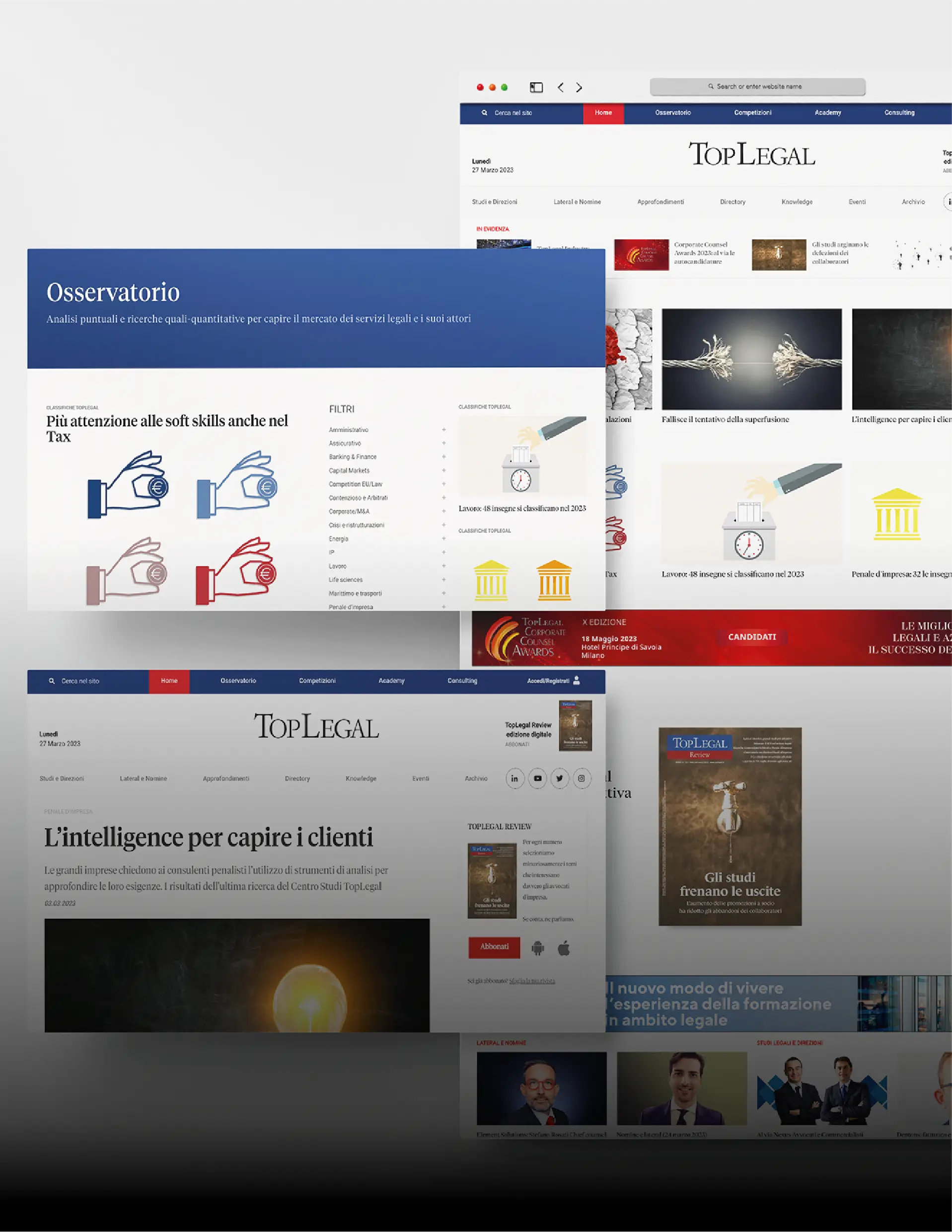Screen dimensions: 952x1232
Task: Expand the Amministrativo filter
Action: tap(444, 430)
